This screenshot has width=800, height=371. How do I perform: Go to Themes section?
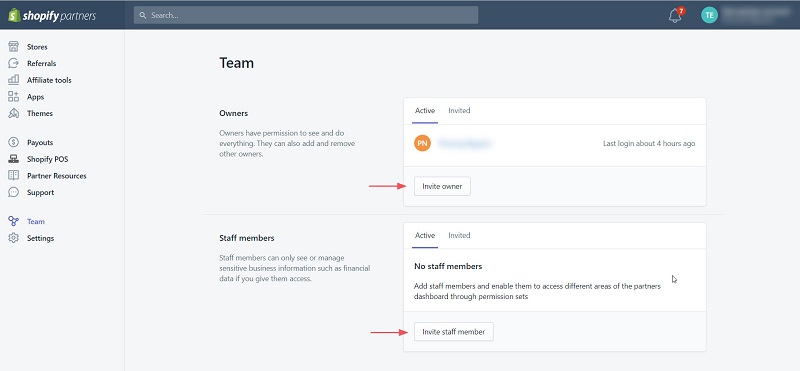[x=40, y=113]
